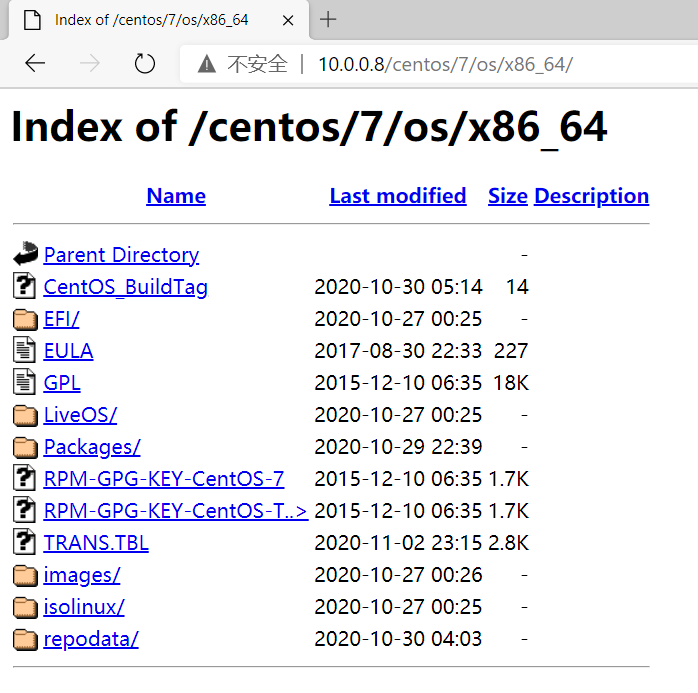The image size is (698, 693).
Task: Click the page heading Index of /centos/7/os/x86_64
Action: click(309, 128)
